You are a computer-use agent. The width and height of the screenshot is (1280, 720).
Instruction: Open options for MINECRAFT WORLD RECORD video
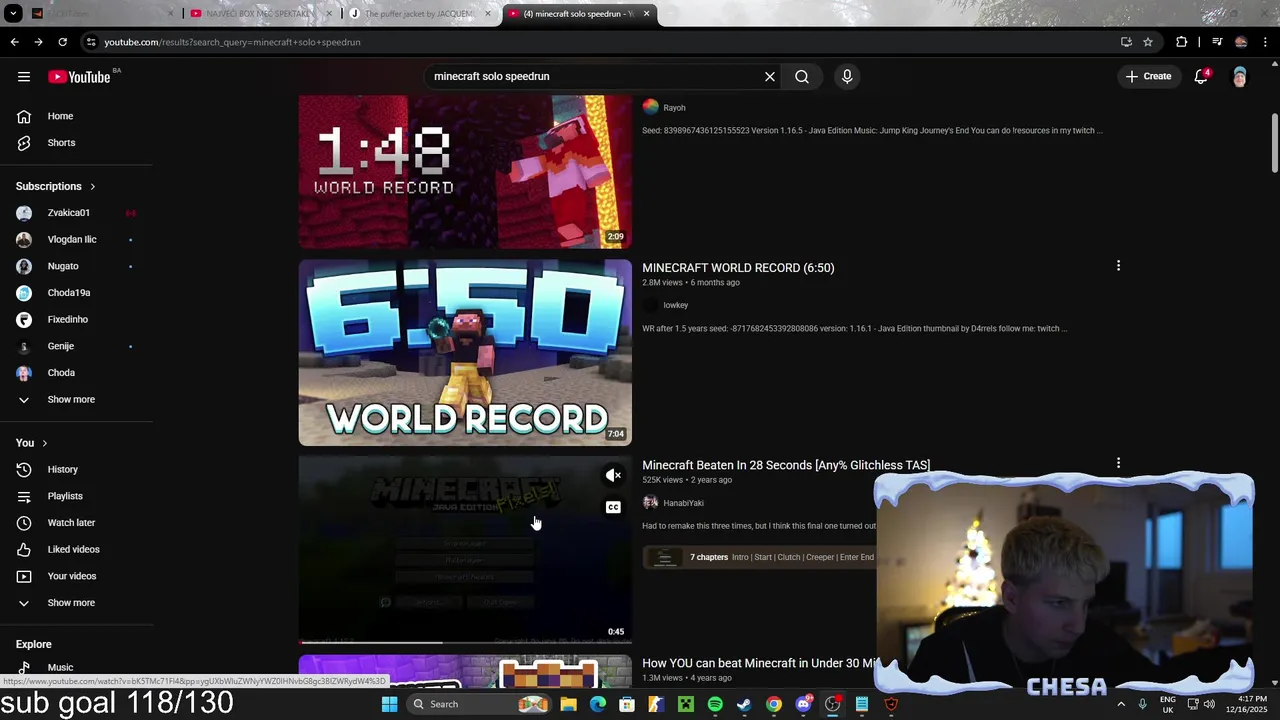point(1118,266)
